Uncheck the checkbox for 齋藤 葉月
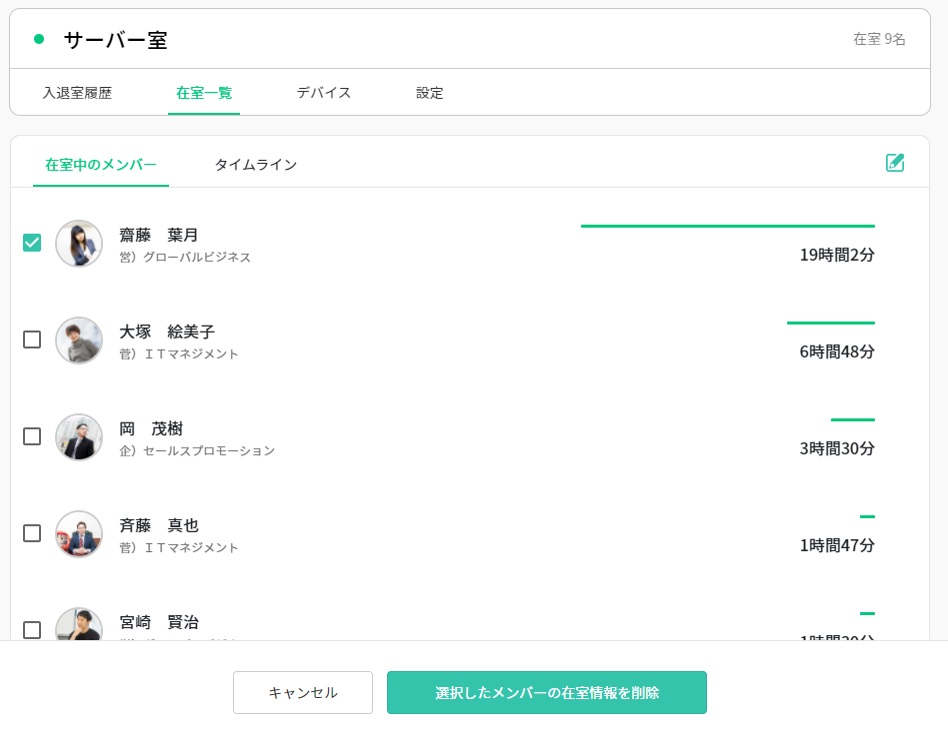 [x=32, y=243]
